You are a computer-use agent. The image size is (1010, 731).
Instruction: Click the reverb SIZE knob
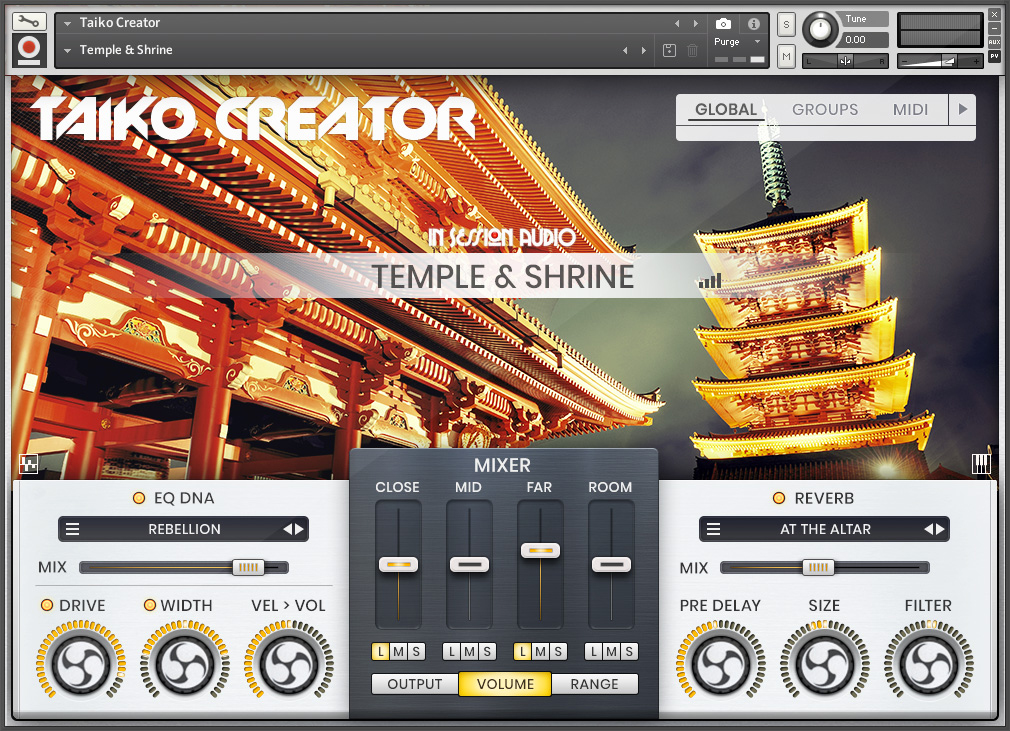coord(824,665)
